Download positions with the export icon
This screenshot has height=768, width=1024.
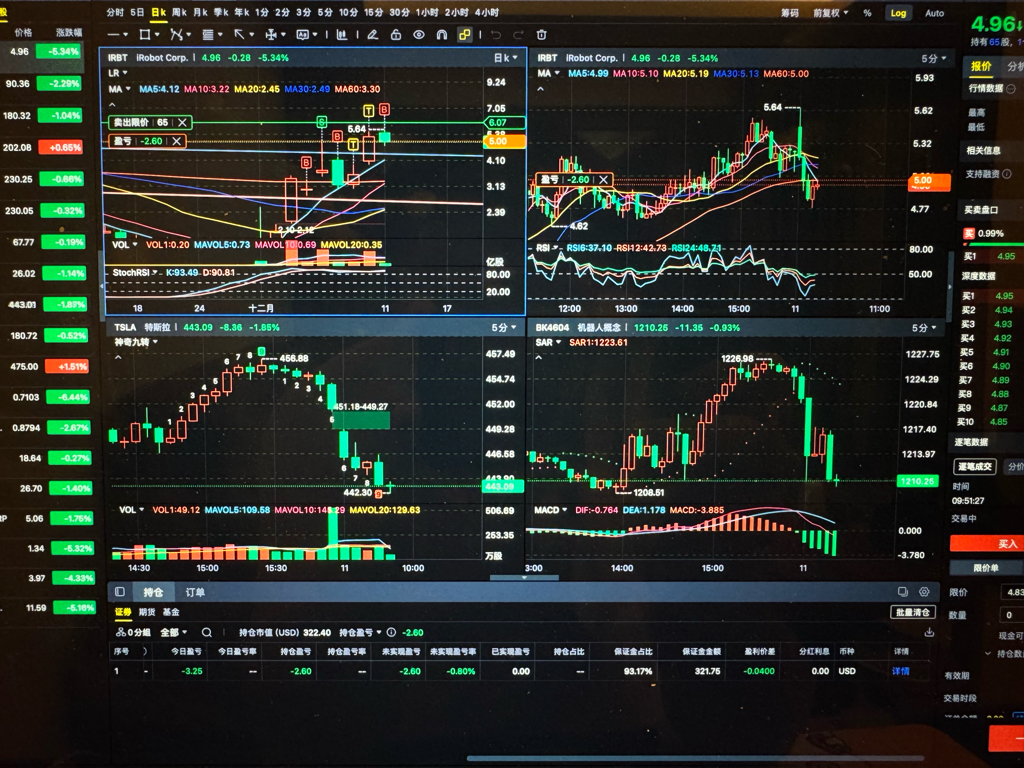pyautogui.click(x=929, y=632)
